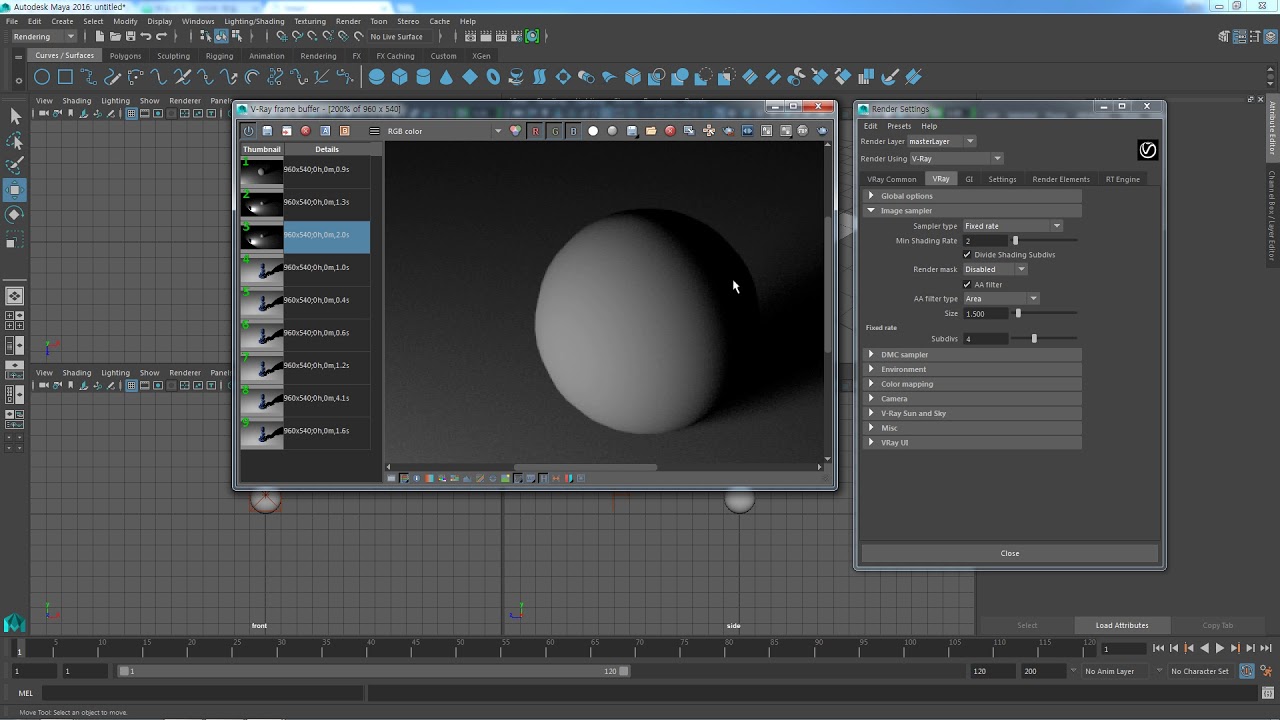Screen dimensions: 1280x720
Task: Toggle the white alpha channel circle
Action: point(593,131)
